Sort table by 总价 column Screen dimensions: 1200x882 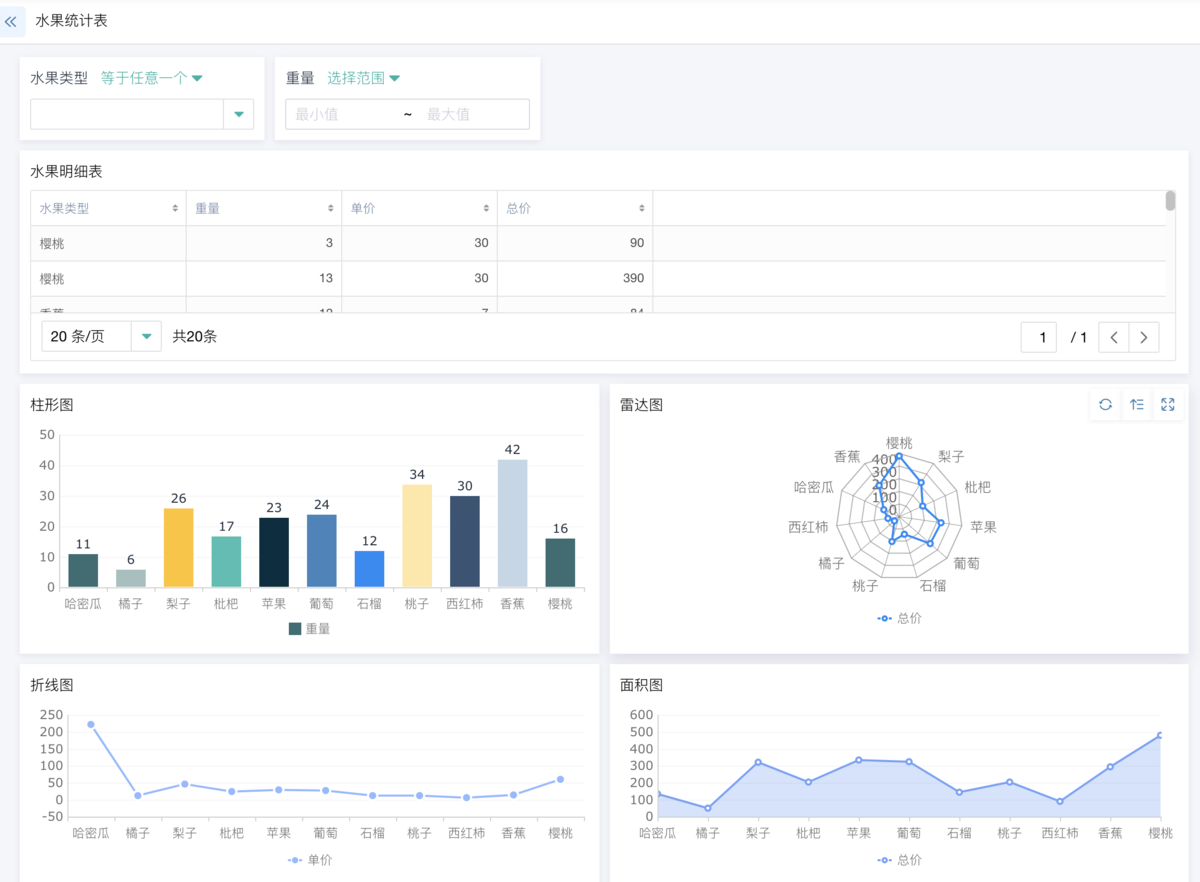642,208
